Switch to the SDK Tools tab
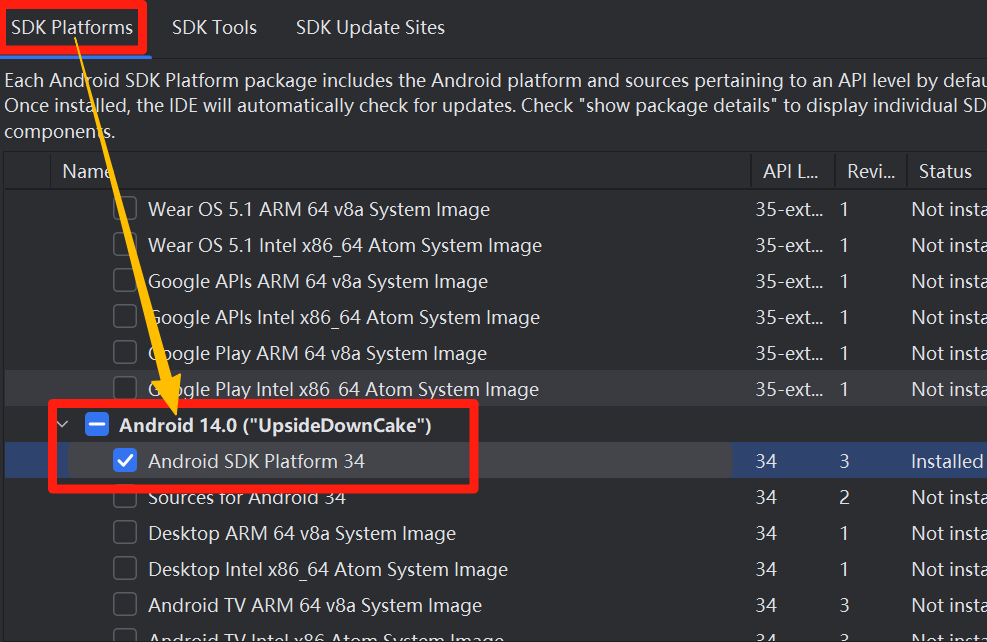Image resolution: width=987 pixels, height=642 pixels. pyautogui.click(x=214, y=28)
